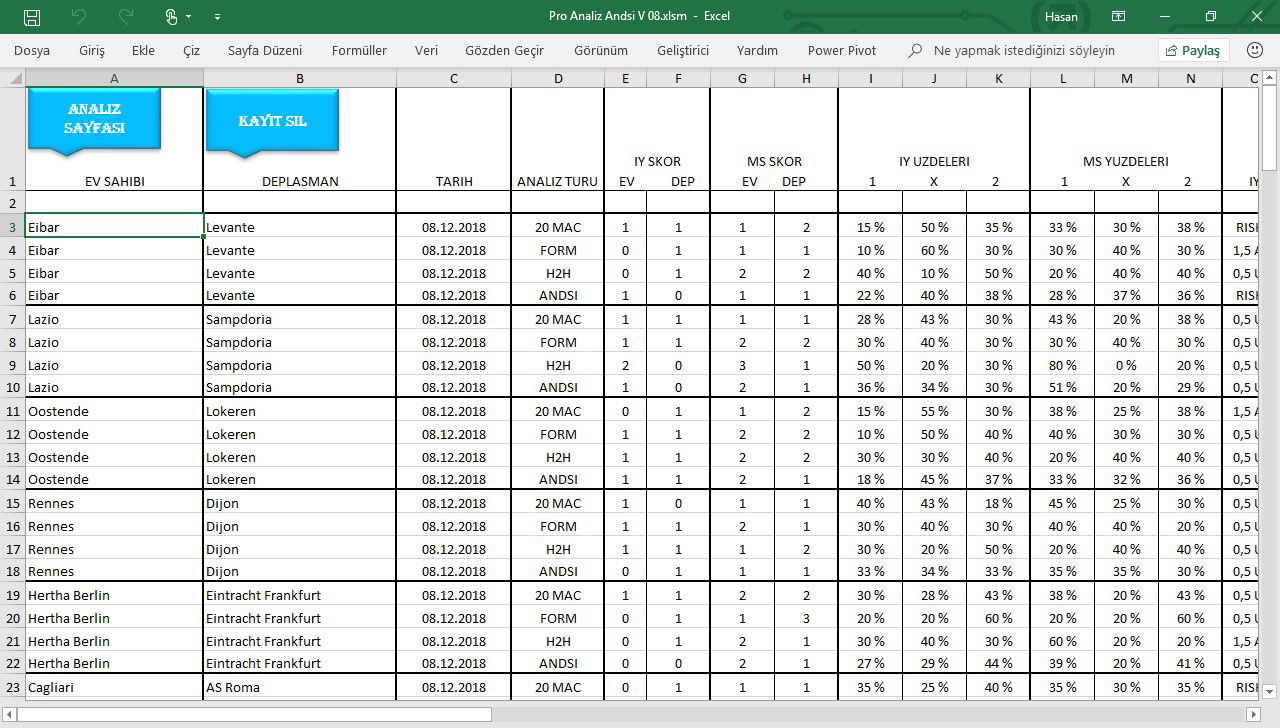Click the Tell Me search lightbulb icon

click(915, 50)
